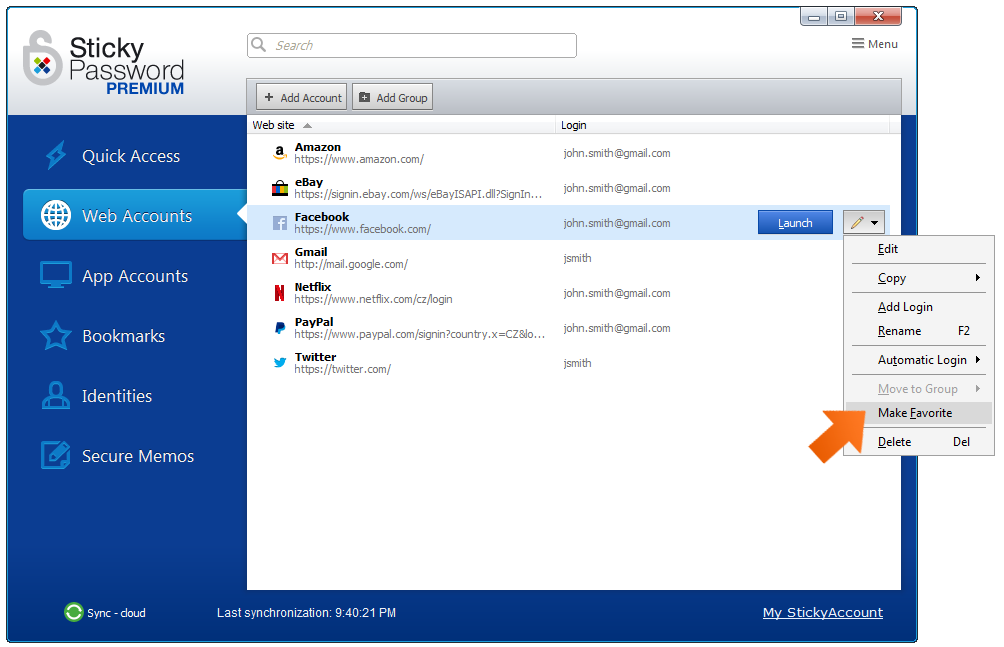Go to the Identities section
Viewport: 1004px width, 647px height.
point(117,396)
